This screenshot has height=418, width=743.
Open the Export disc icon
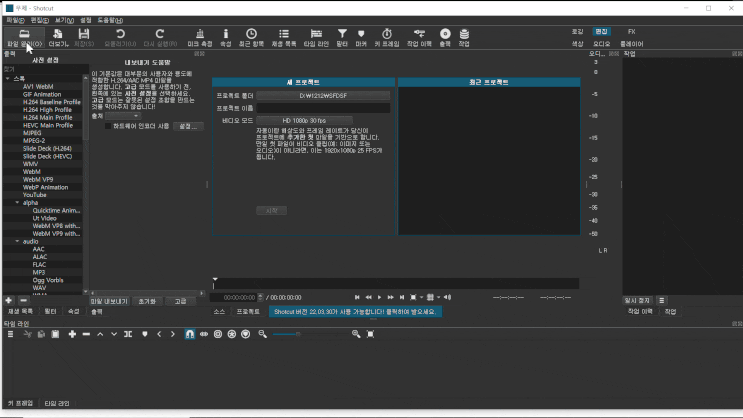click(x=445, y=37)
